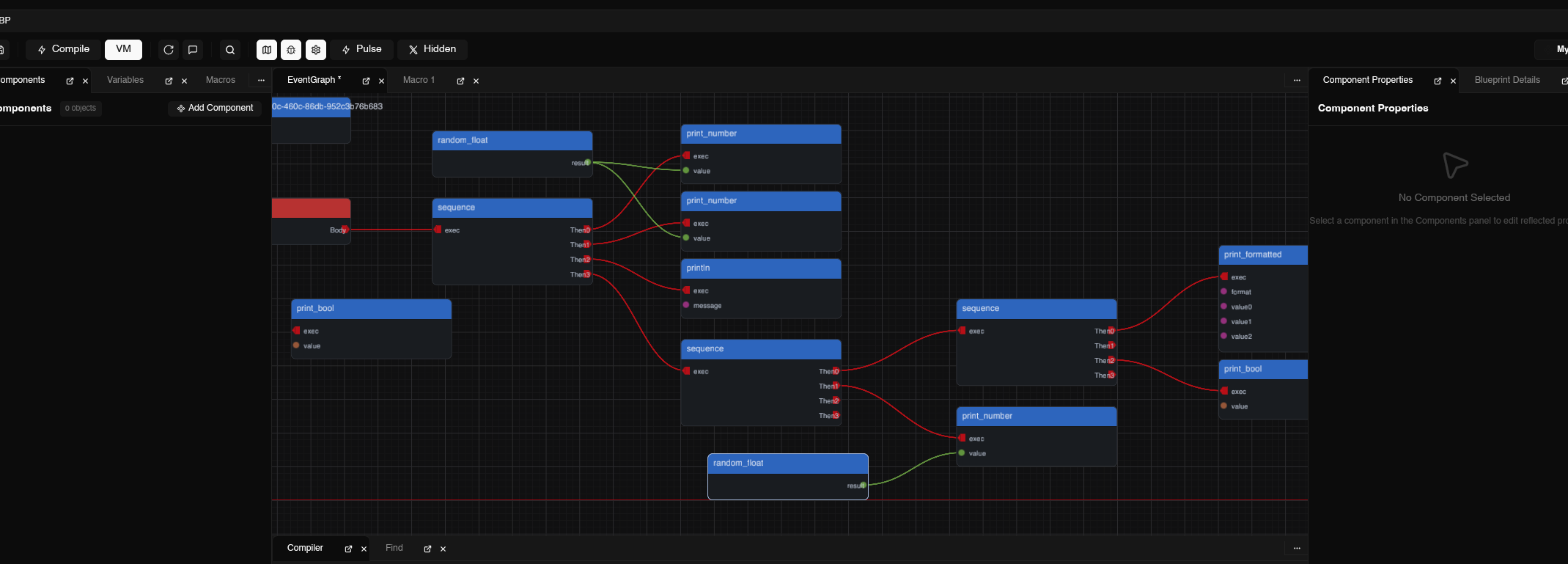Viewport: 1568px width, 564px height.
Task: Select the red event node header
Action: 311,208
